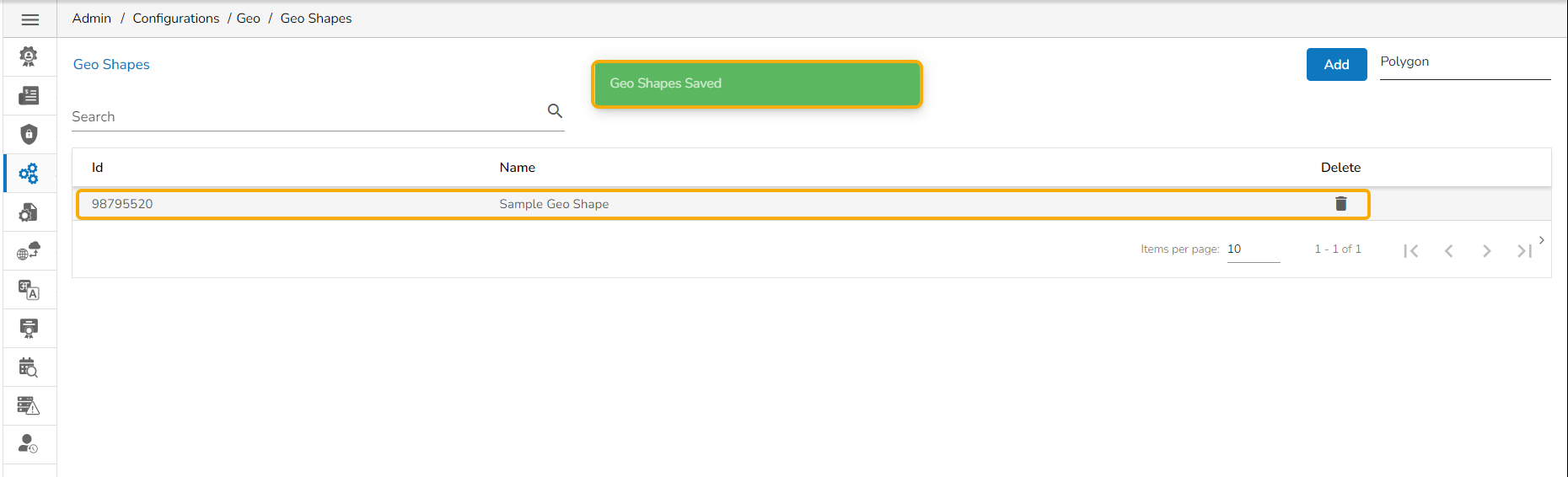This screenshot has height=477, width=1568.
Task: Open the security shield sidebar icon
Action: [29, 134]
